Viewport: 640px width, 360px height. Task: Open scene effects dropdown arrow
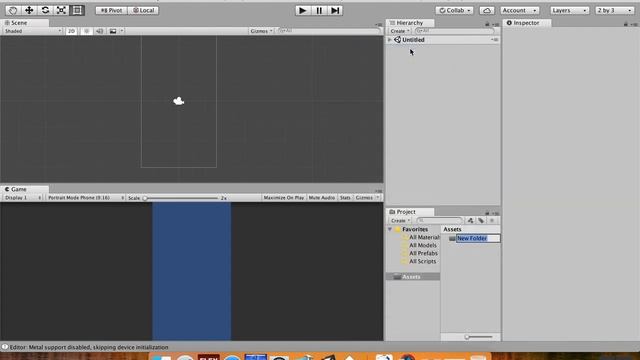click(x=122, y=31)
